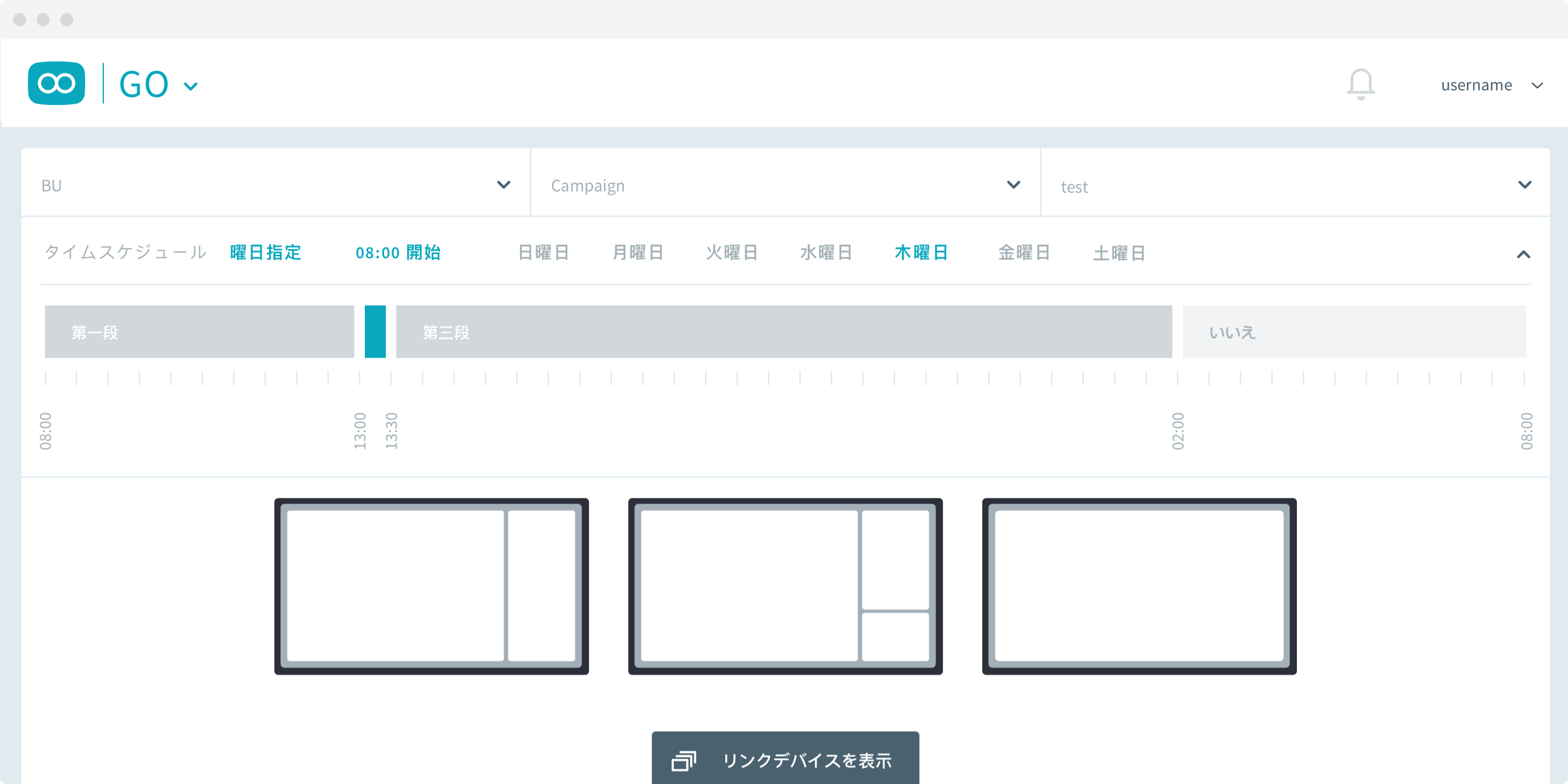Click the infinity logo icon
The height and width of the screenshot is (784, 1568).
point(56,83)
